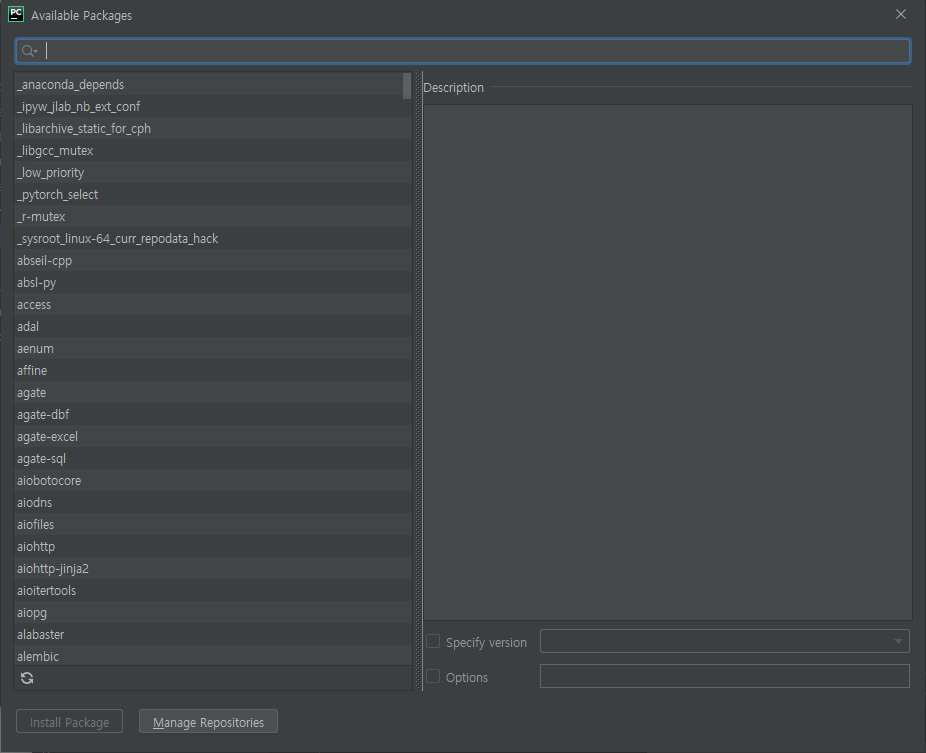The image size is (926, 753).
Task: Reload the package list with refresh icon
Action: pos(27,678)
